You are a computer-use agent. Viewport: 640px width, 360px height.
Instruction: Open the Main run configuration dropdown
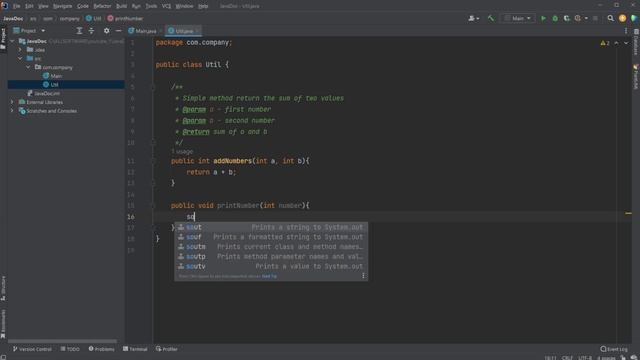pyautogui.click(x=517, y=18)
